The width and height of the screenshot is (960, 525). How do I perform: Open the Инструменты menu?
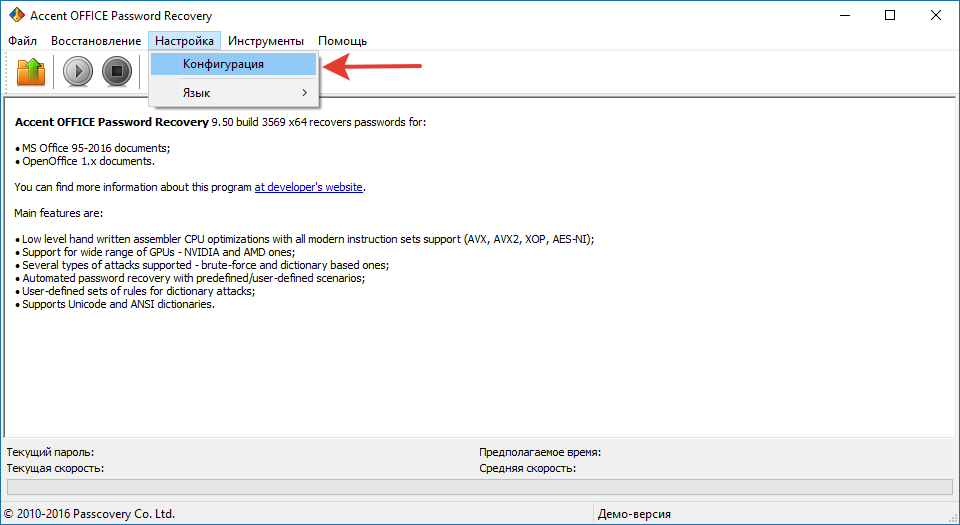click(x=265, y=41)
